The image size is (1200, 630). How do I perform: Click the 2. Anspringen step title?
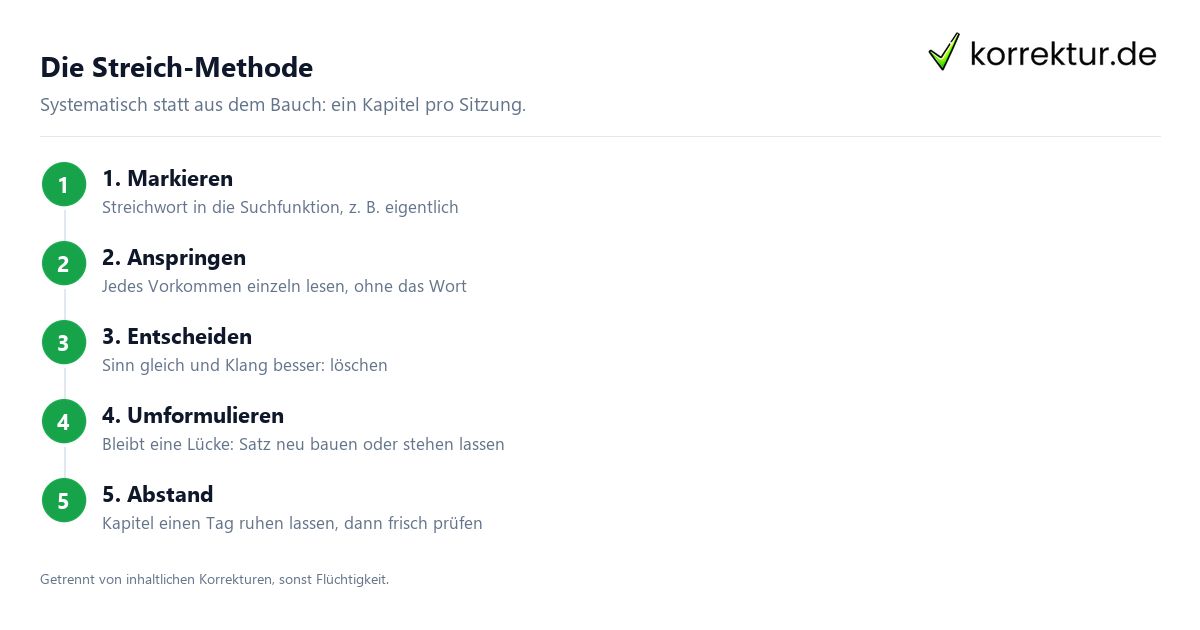[x=174, y=258]
